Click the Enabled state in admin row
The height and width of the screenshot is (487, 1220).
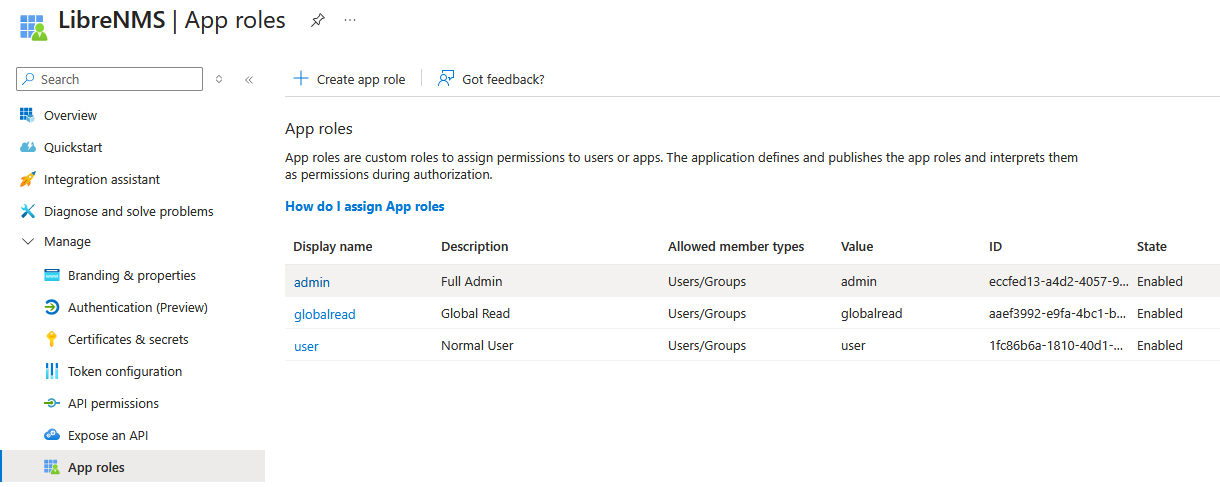(x=1160, y=281)
